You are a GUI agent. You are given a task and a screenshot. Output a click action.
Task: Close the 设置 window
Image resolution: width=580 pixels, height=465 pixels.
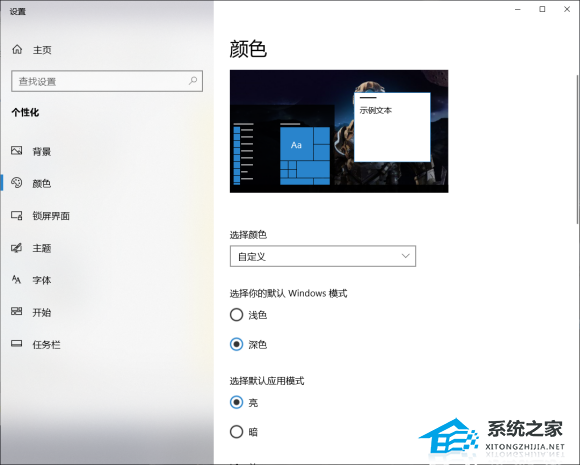(567, 9)
